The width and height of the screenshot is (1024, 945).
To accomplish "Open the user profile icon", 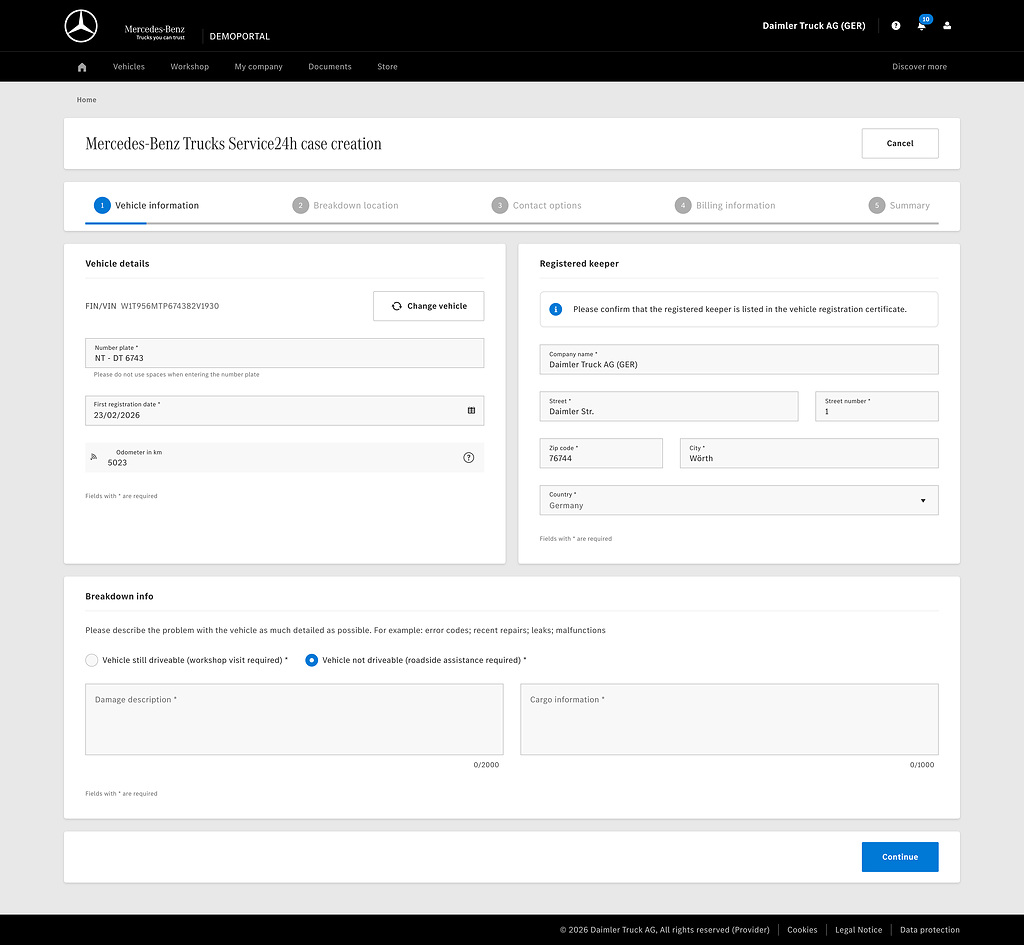I will coord(947,25).
